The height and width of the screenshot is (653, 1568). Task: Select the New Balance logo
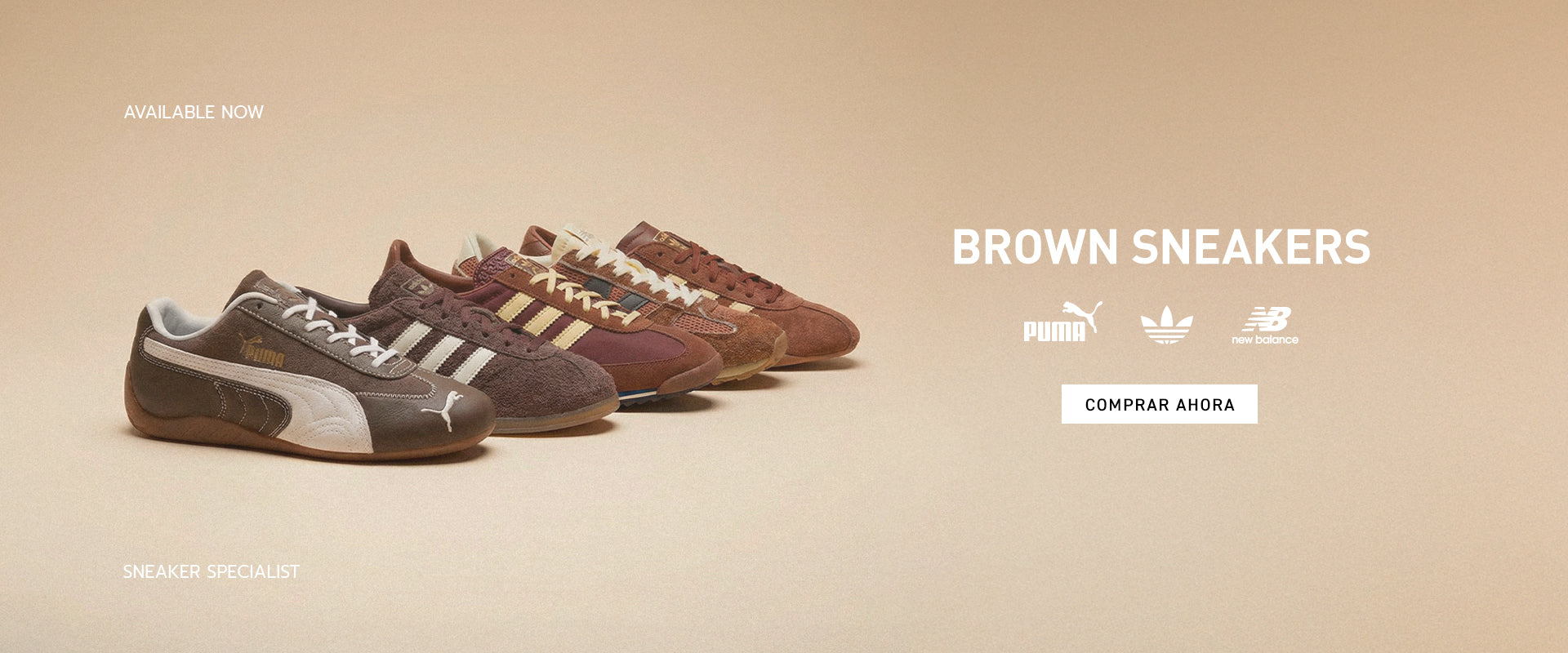click(x=1265, y=326)
